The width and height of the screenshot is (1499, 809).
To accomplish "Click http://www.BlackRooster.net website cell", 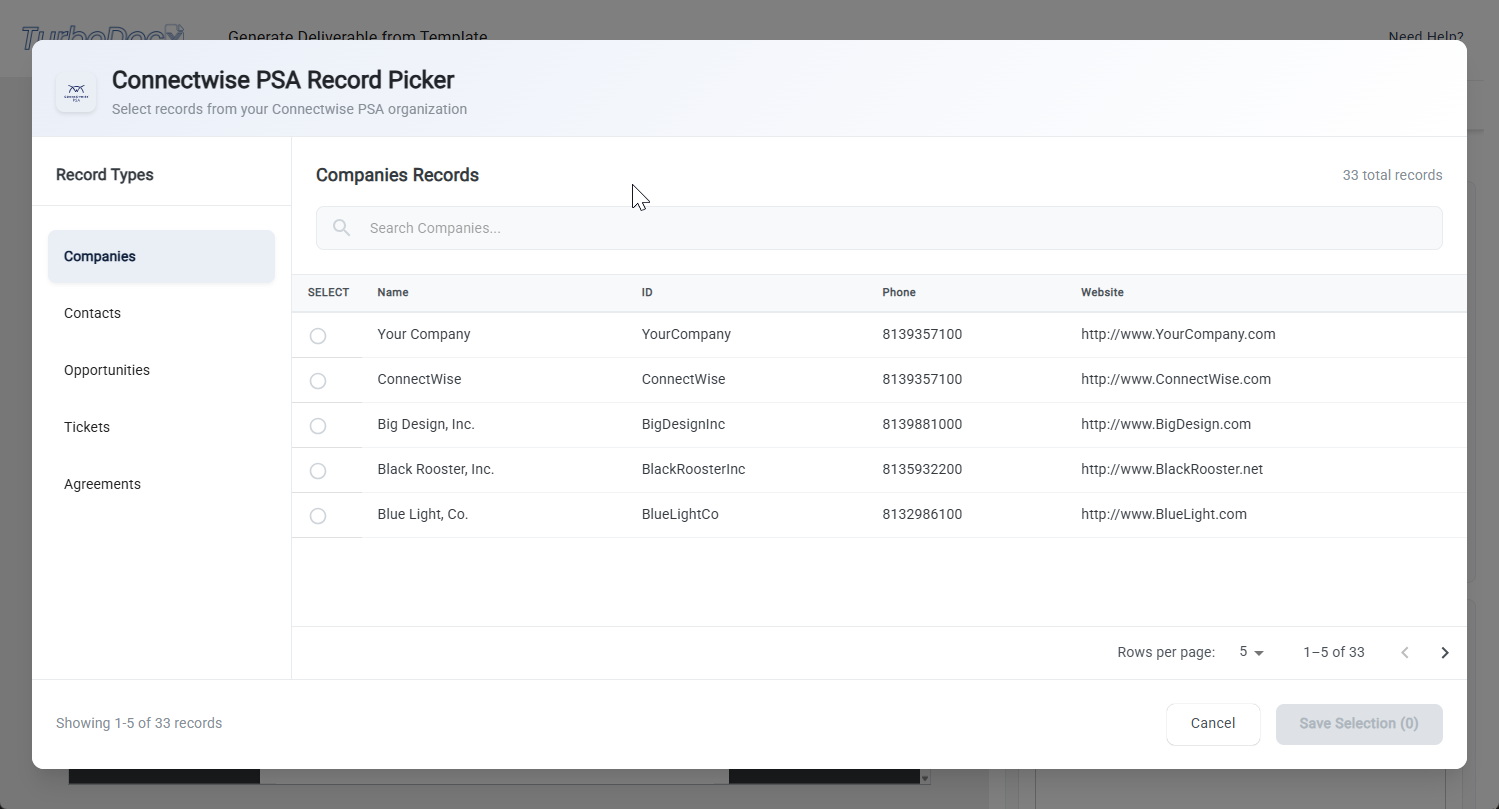I will pyautogui.click(x=1172, y=469).
